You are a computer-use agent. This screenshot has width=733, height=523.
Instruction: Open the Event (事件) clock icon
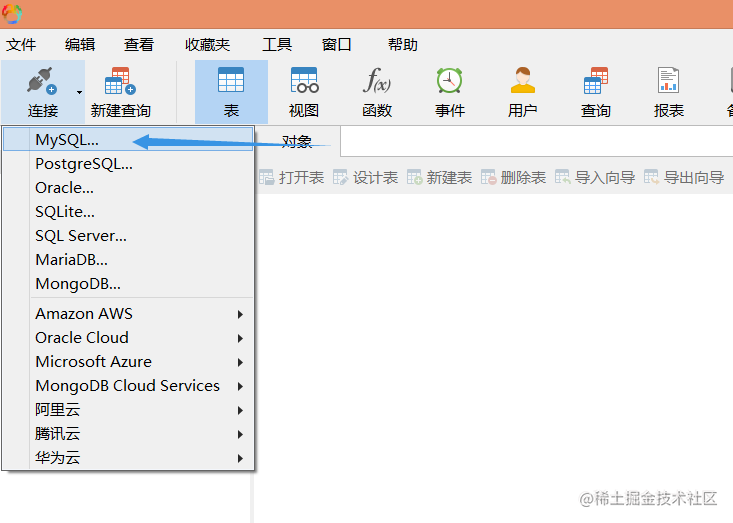coord(450,80)
